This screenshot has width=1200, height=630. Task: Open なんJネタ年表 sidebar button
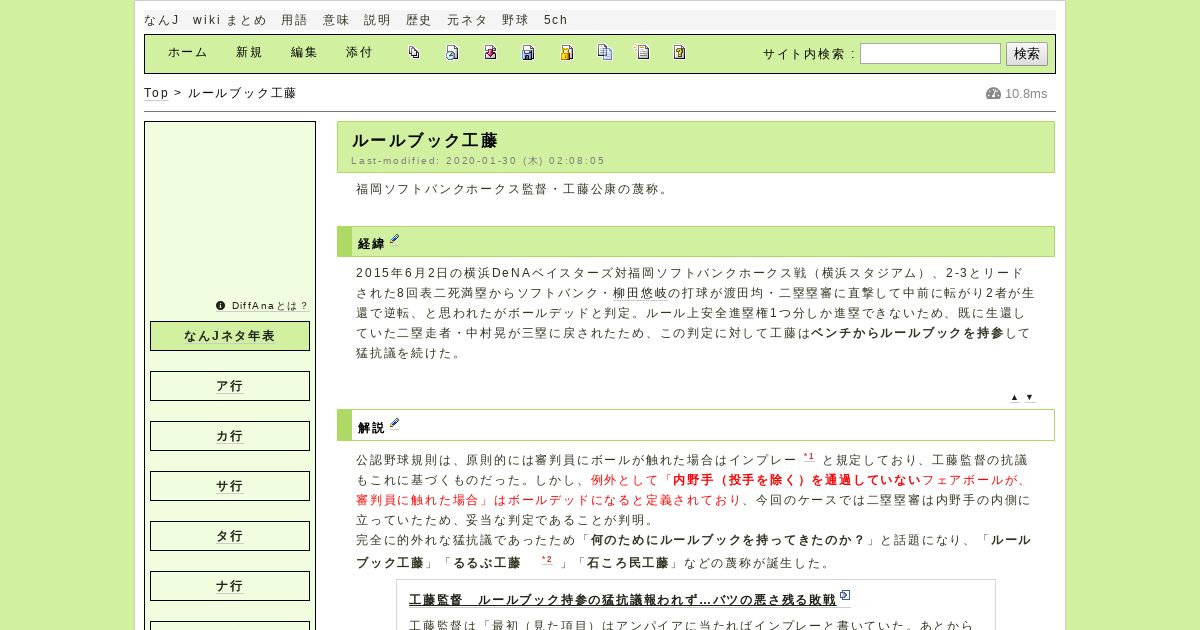pos(230,336)
